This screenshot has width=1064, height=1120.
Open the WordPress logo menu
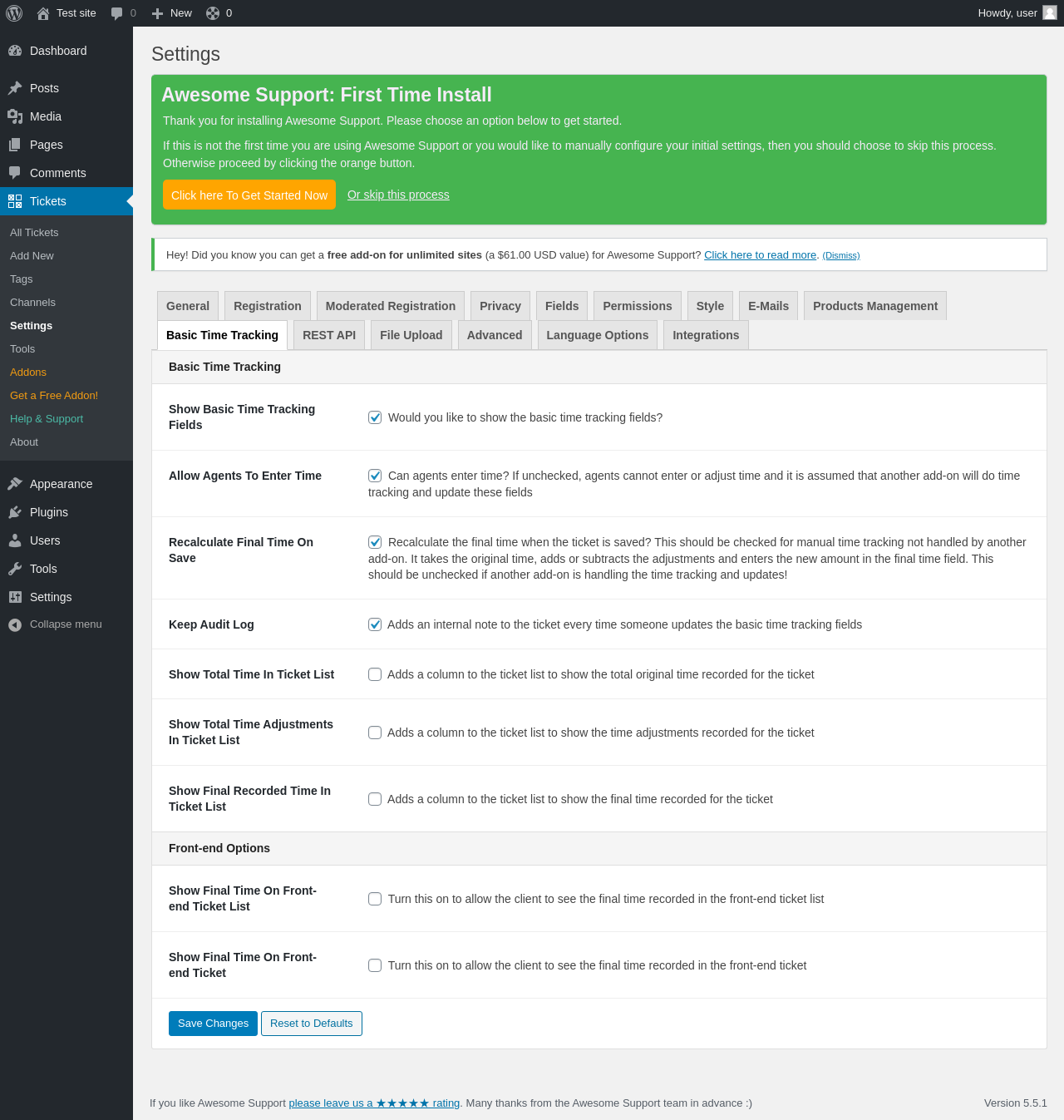point(14,13)
